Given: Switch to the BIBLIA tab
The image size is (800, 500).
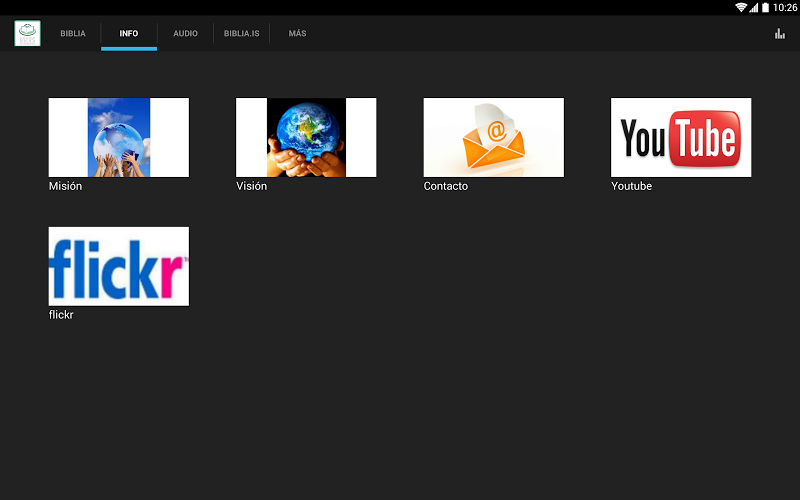Looking at the screenshot, I should click(73, 34).
